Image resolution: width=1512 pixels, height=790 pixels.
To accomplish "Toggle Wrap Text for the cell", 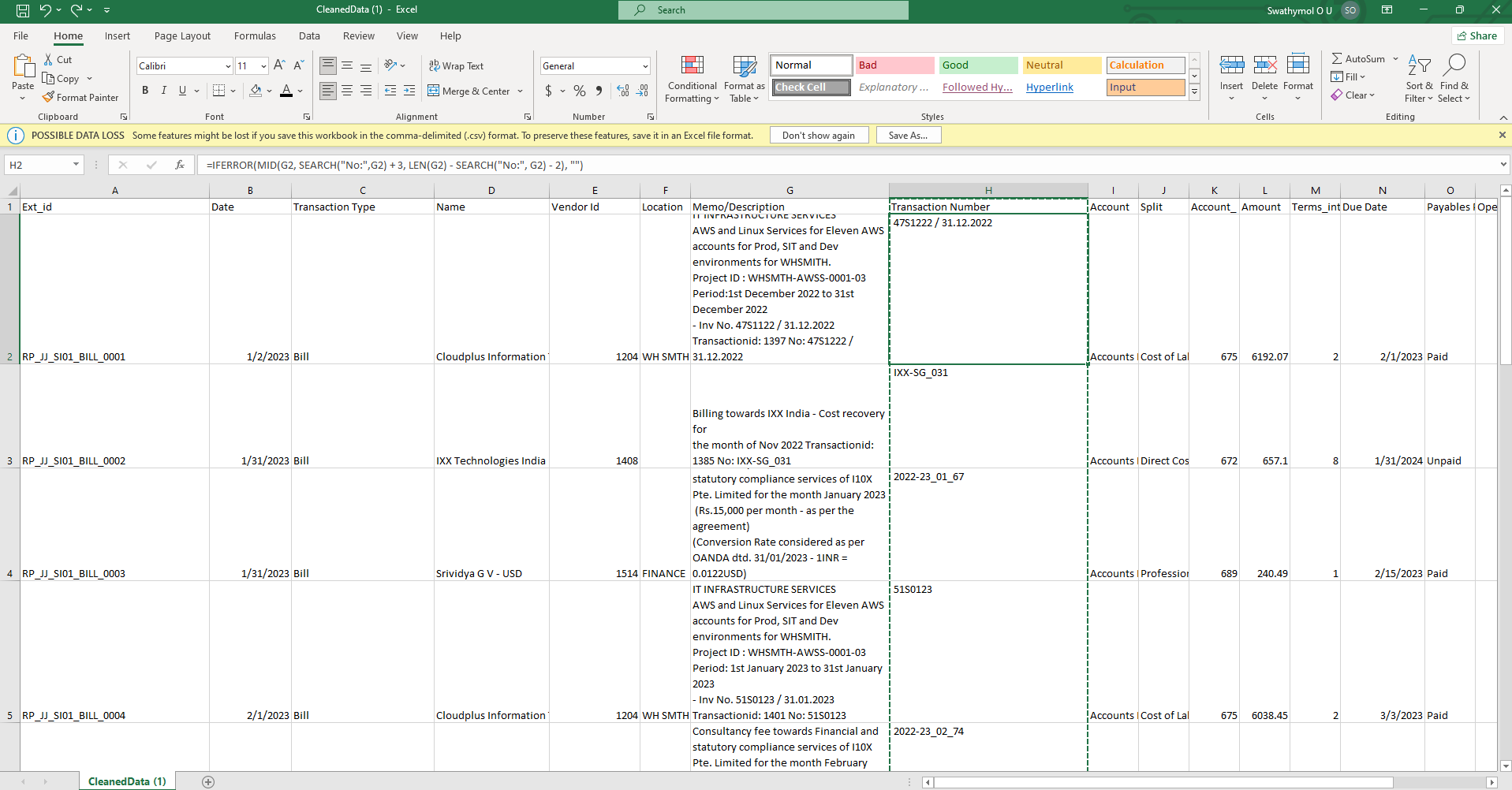I will point(456,66).
